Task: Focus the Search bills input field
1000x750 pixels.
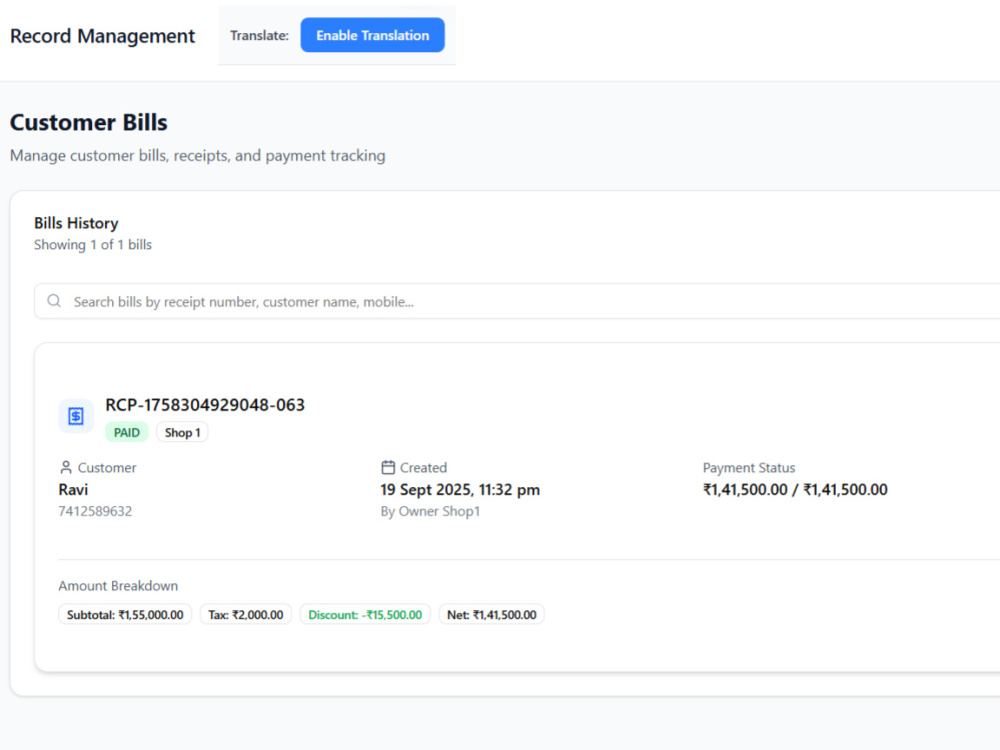Action: 517,302
